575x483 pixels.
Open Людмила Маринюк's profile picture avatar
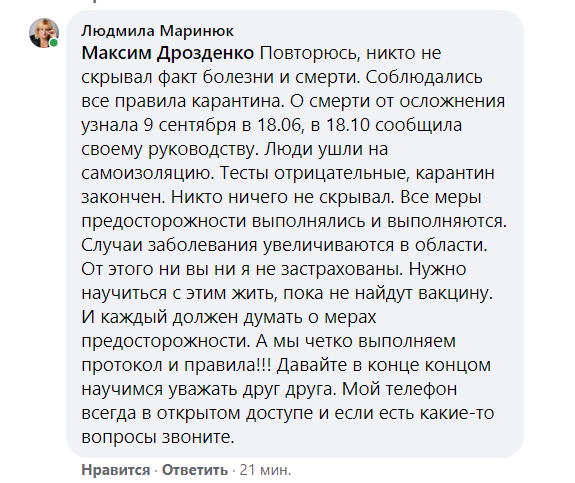point(44,33)
